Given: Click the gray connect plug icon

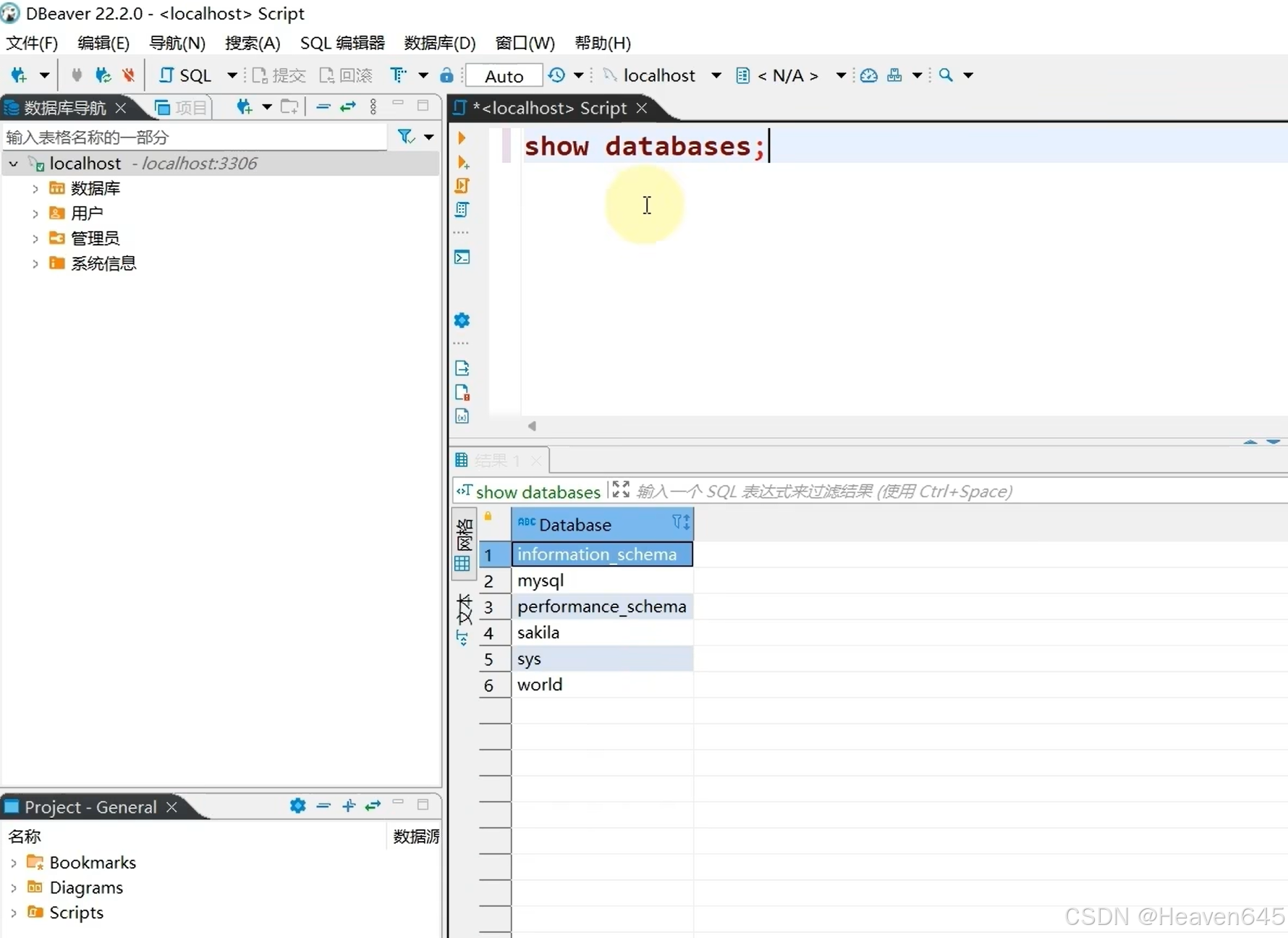Looking at the screenshot, I should pos(77,75).
